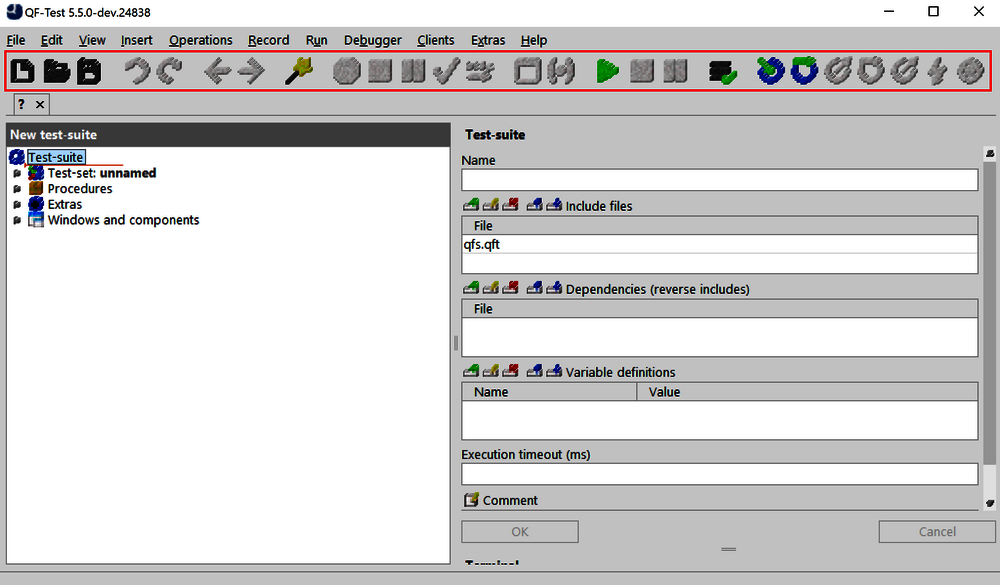Click the green Start test run icon
1000x585 pixels.
[x=607, y=71]
